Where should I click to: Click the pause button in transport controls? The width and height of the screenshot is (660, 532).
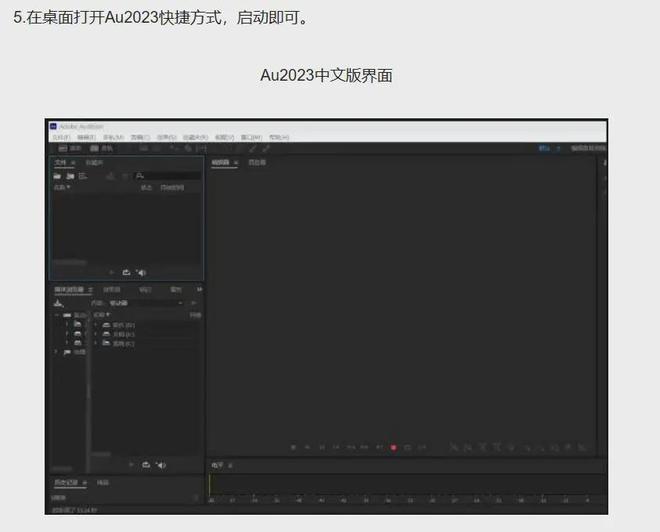(322, 447)
